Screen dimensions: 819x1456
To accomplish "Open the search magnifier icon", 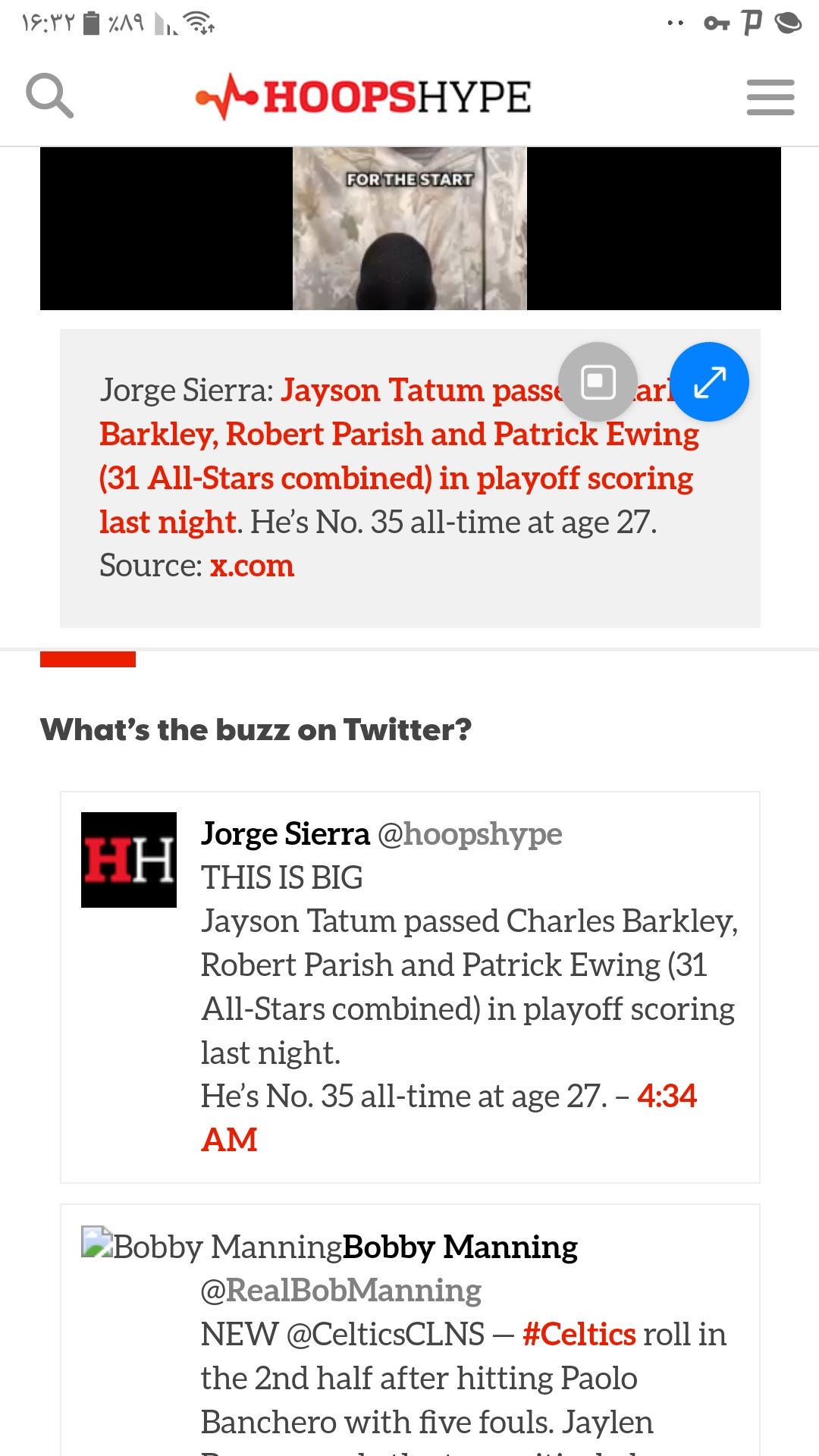I will (49, 96).
